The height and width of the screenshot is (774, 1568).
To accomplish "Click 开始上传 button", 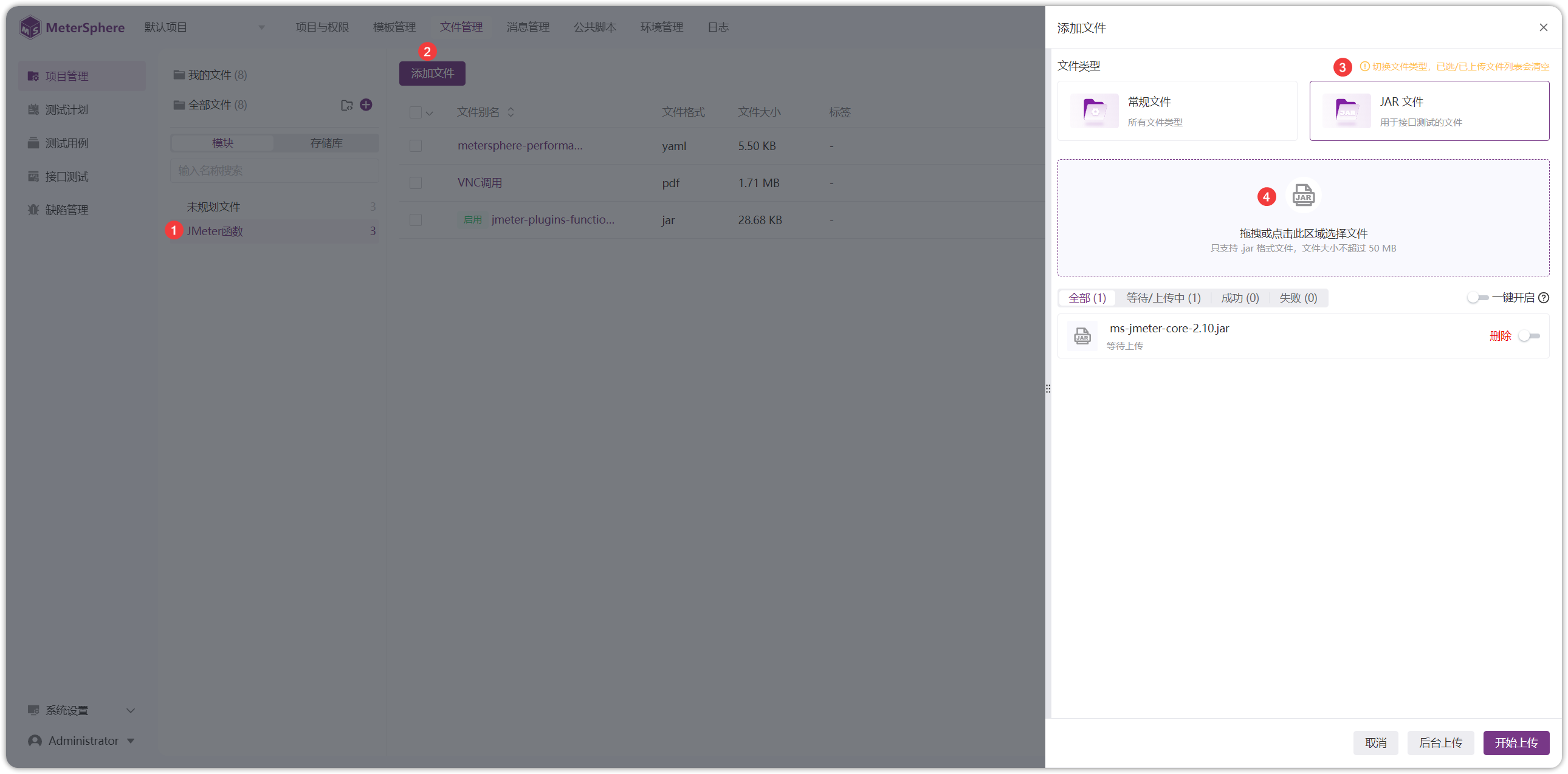I will [1516, 742].
